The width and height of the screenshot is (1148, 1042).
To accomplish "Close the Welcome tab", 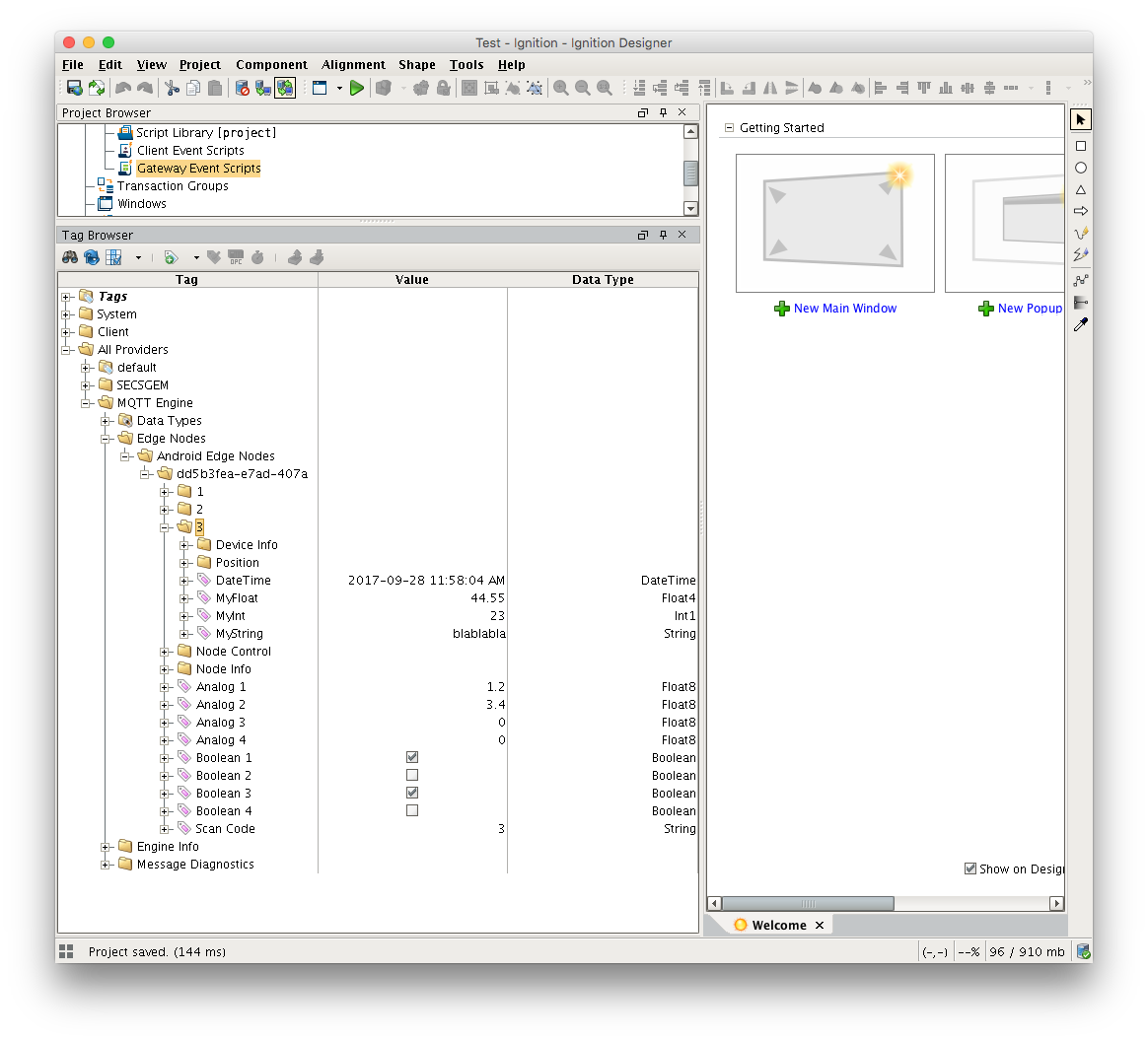I will 820,926.
